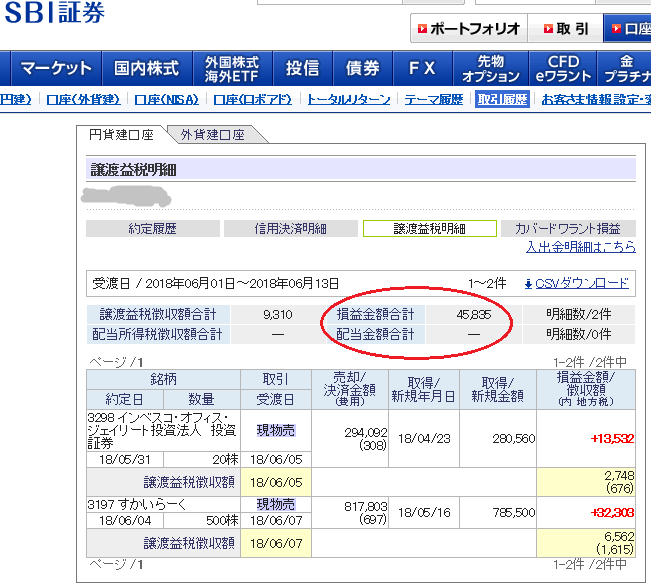Select the マーケット navigation menu

[x=56, y=68]
